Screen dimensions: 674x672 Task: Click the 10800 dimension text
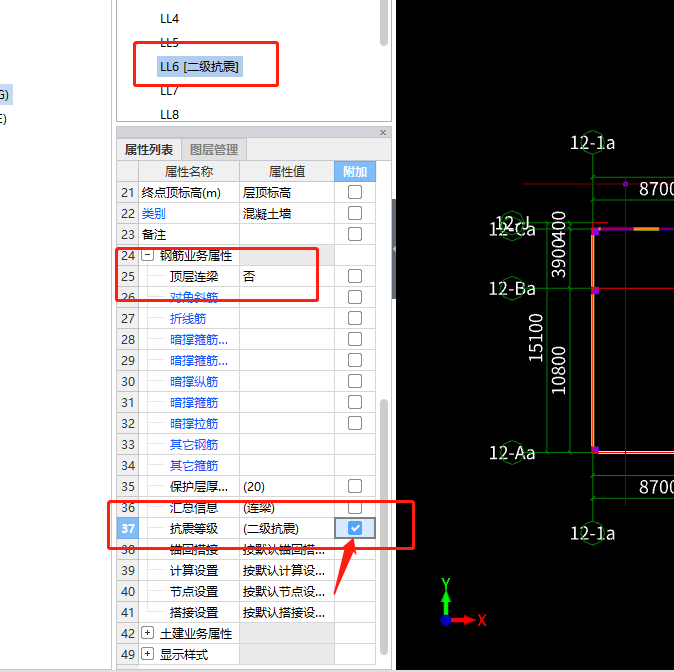(559, 370)
